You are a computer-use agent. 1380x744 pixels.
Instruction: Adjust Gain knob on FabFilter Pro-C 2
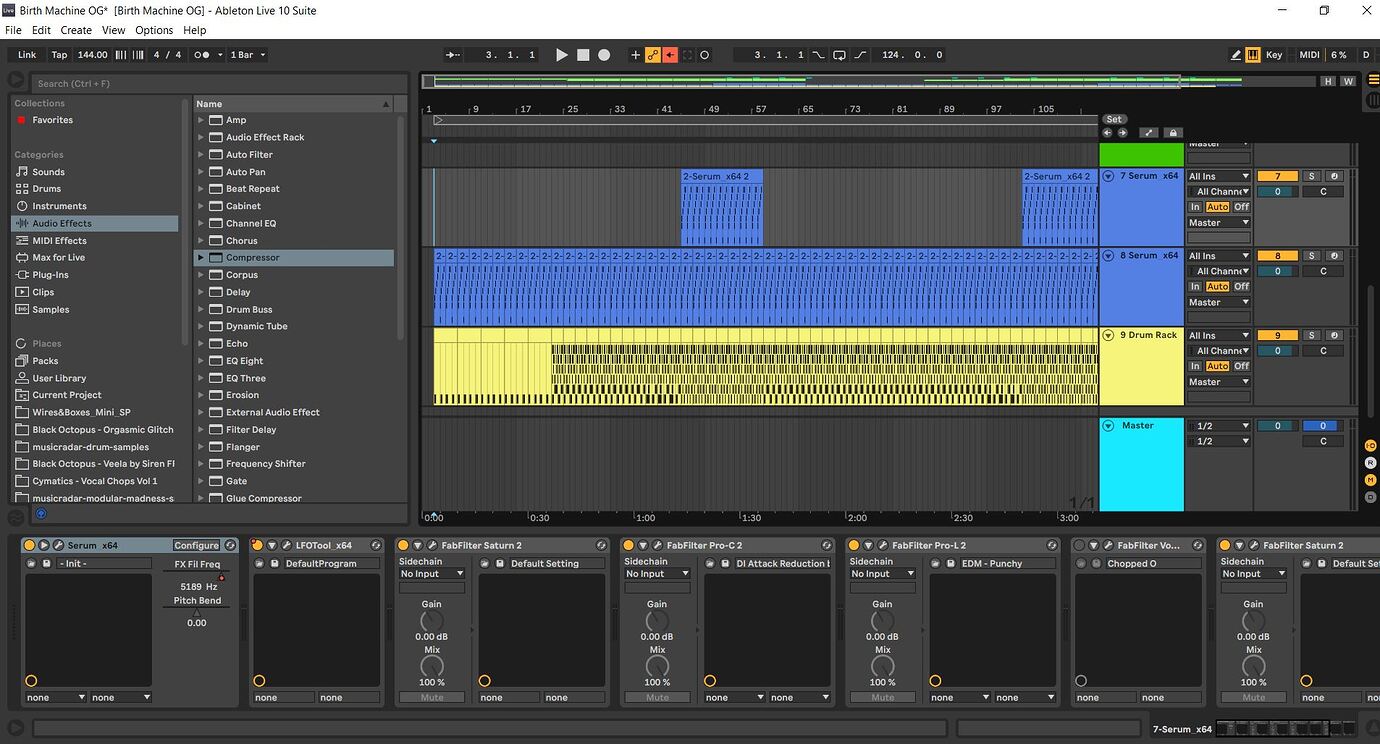[657, 621]
